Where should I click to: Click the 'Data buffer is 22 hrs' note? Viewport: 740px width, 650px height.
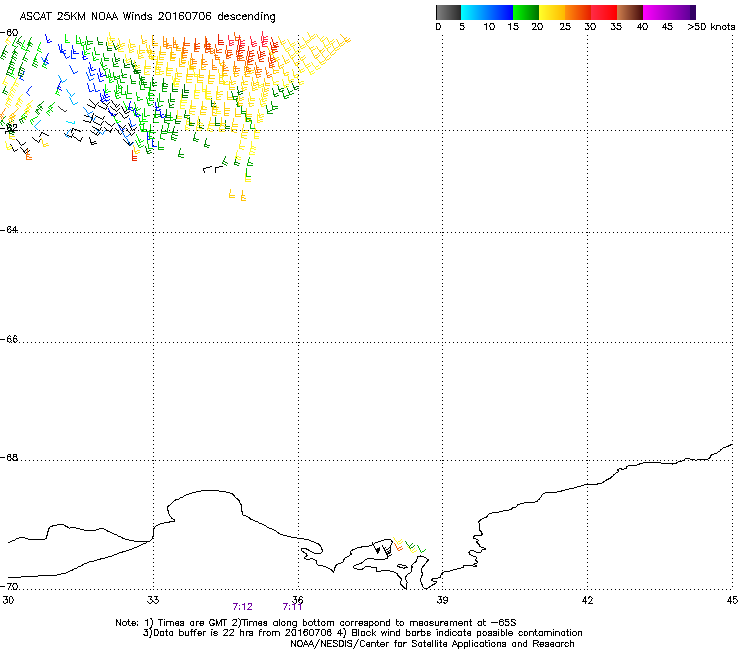pyautogui.click(x=362, y=633)
